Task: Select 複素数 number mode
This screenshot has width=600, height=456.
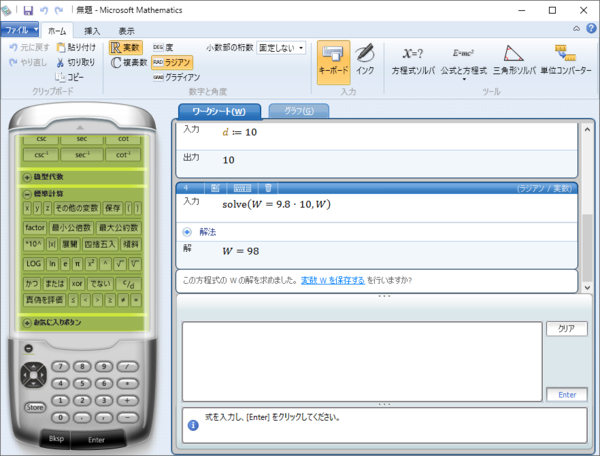Action: tap(129, 62)
